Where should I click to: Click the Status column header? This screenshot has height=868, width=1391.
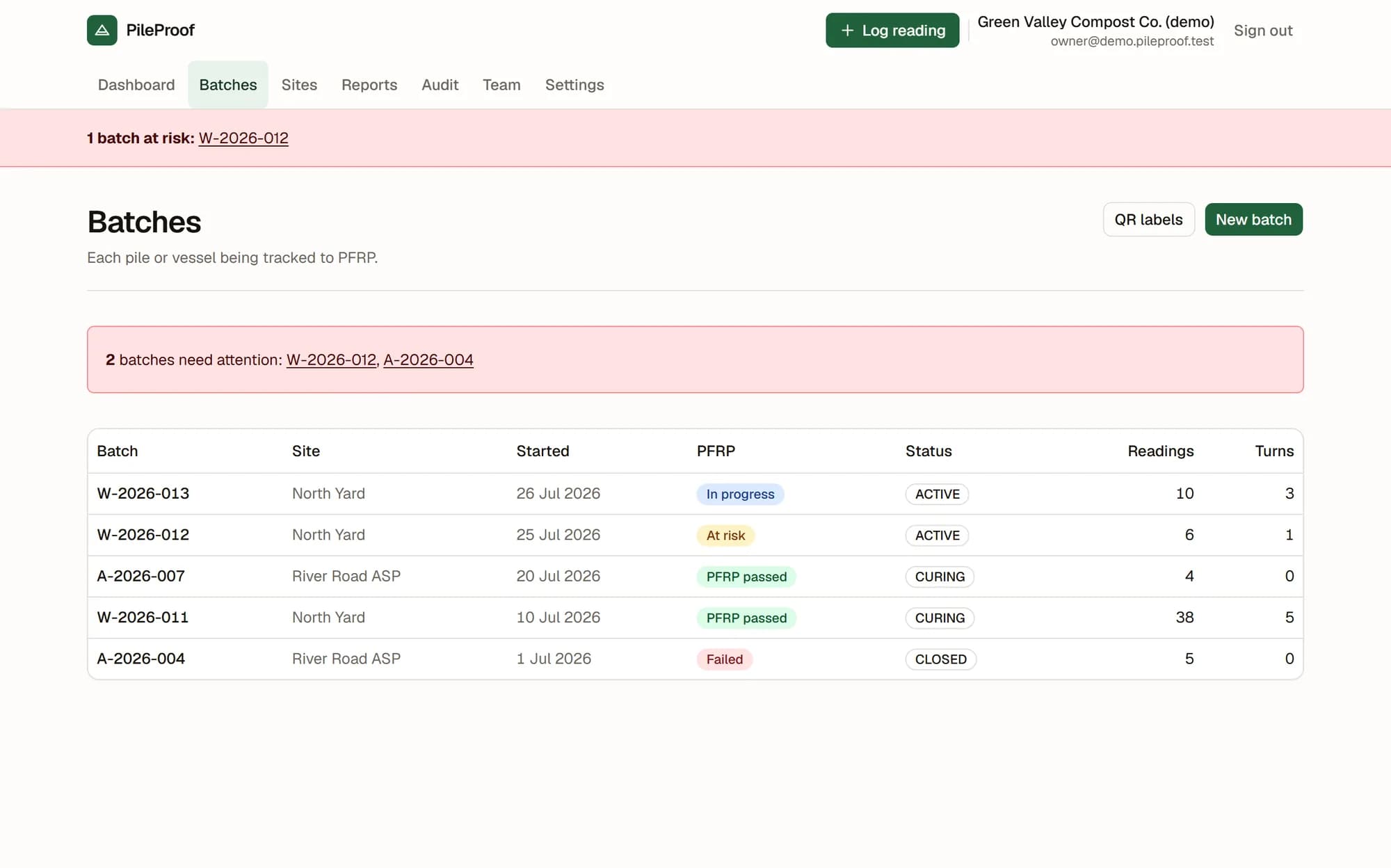(x=928, y=451)
